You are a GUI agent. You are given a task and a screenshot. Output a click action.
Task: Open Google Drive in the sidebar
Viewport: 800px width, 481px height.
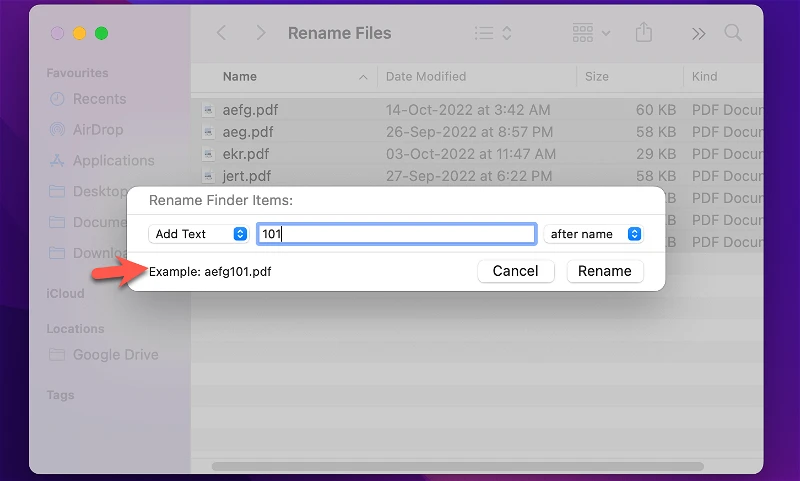click(x=116, y=355)
